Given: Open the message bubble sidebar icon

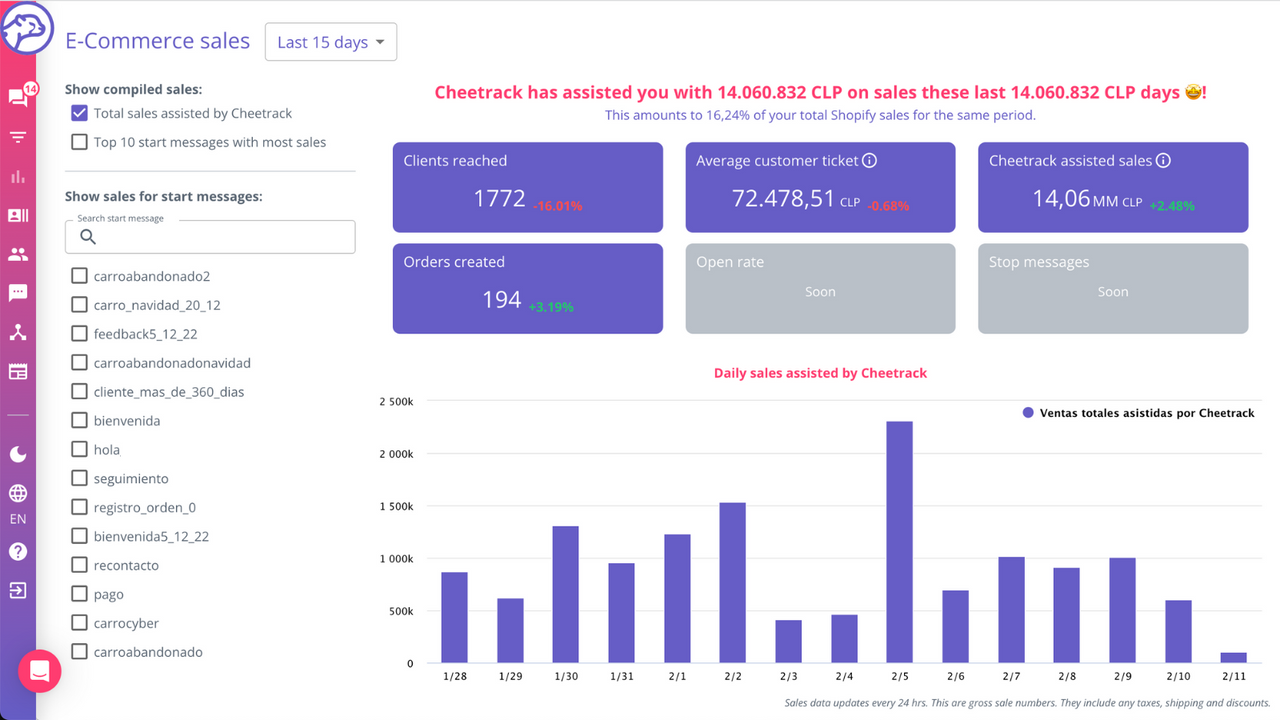Looking at the screenshot, I should tap(18, 293).
